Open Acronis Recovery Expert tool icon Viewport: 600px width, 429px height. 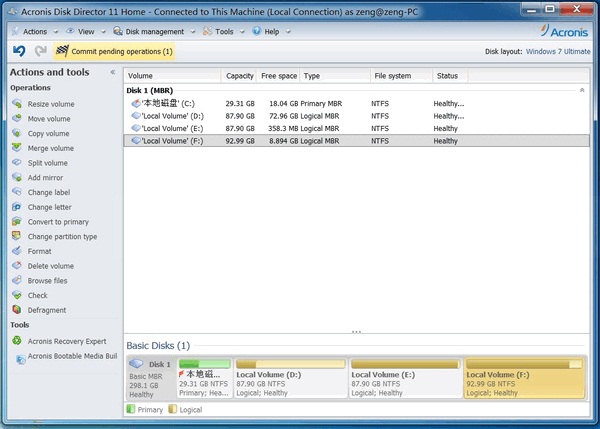[18, 341]
